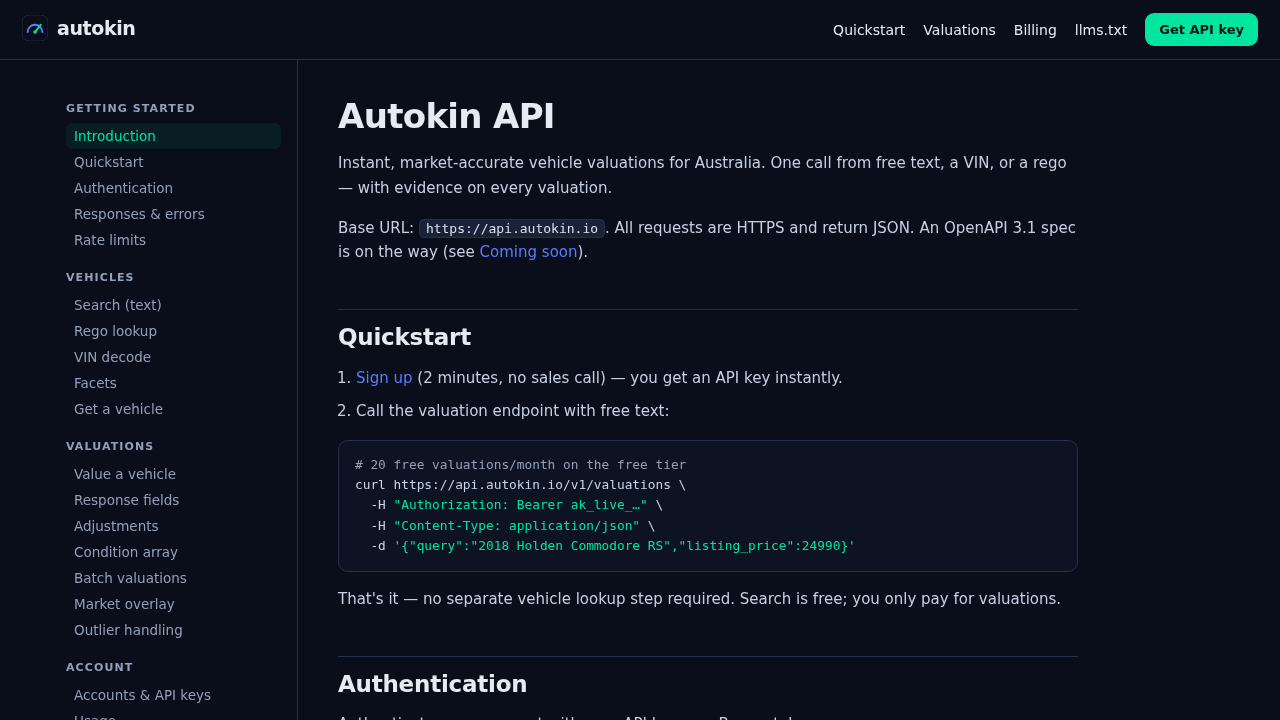1280x720 pixels.
Task: Open Responses & errors in sidebar
Action: click(x=173, y=214)
